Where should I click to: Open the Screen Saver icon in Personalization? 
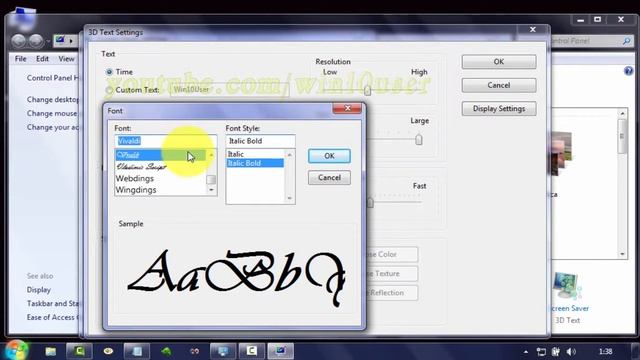point(568,287)
